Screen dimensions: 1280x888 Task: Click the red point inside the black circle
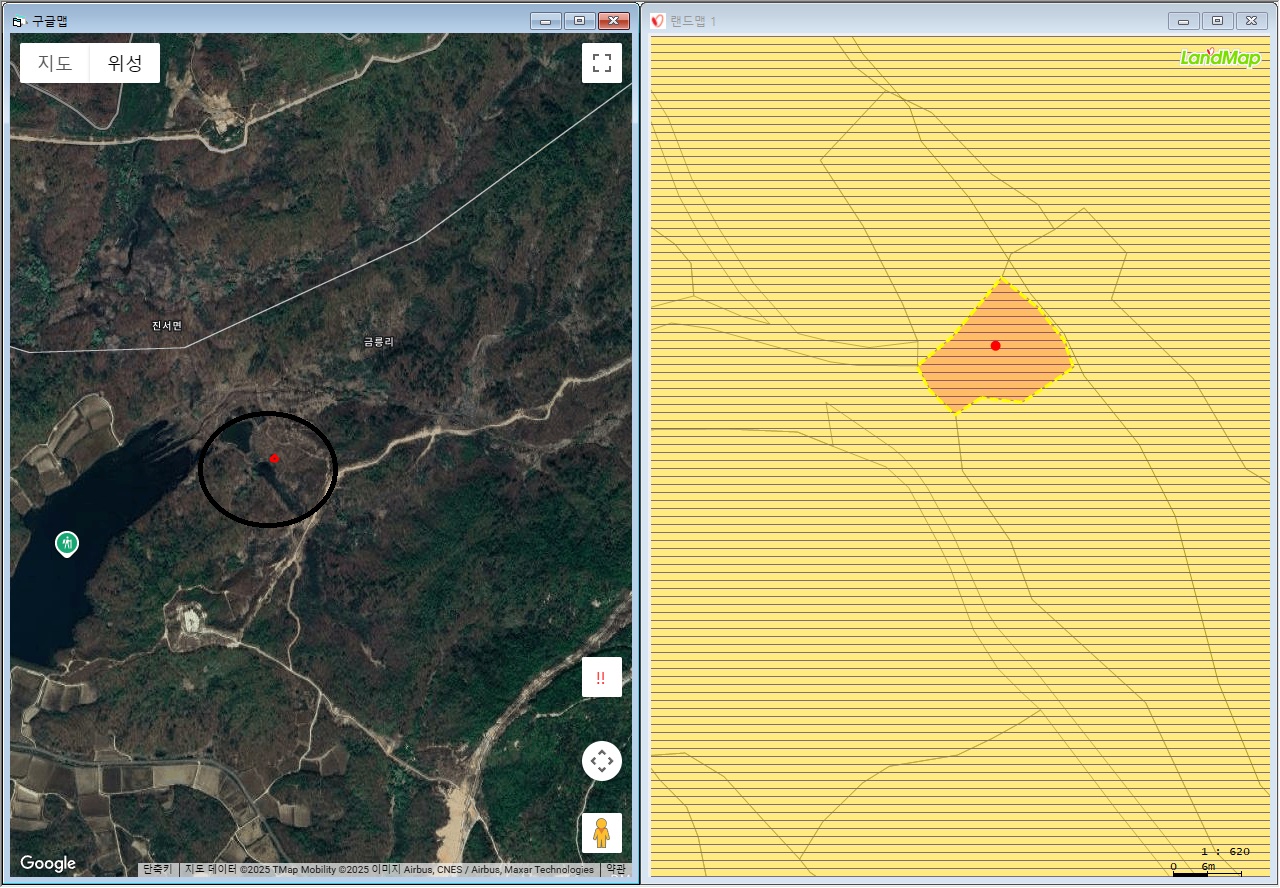[274, 458]
